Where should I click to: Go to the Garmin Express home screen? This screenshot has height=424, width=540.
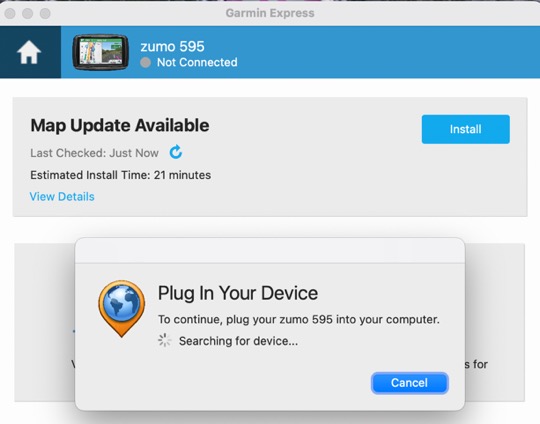coord(29,52)
